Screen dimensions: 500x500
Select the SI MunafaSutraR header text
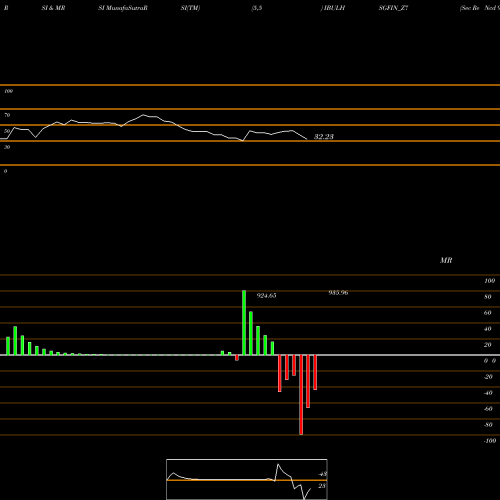point(123,8)
